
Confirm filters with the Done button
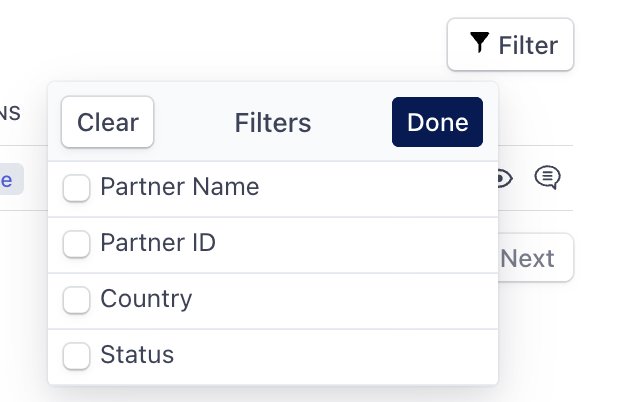pos(437,122)
